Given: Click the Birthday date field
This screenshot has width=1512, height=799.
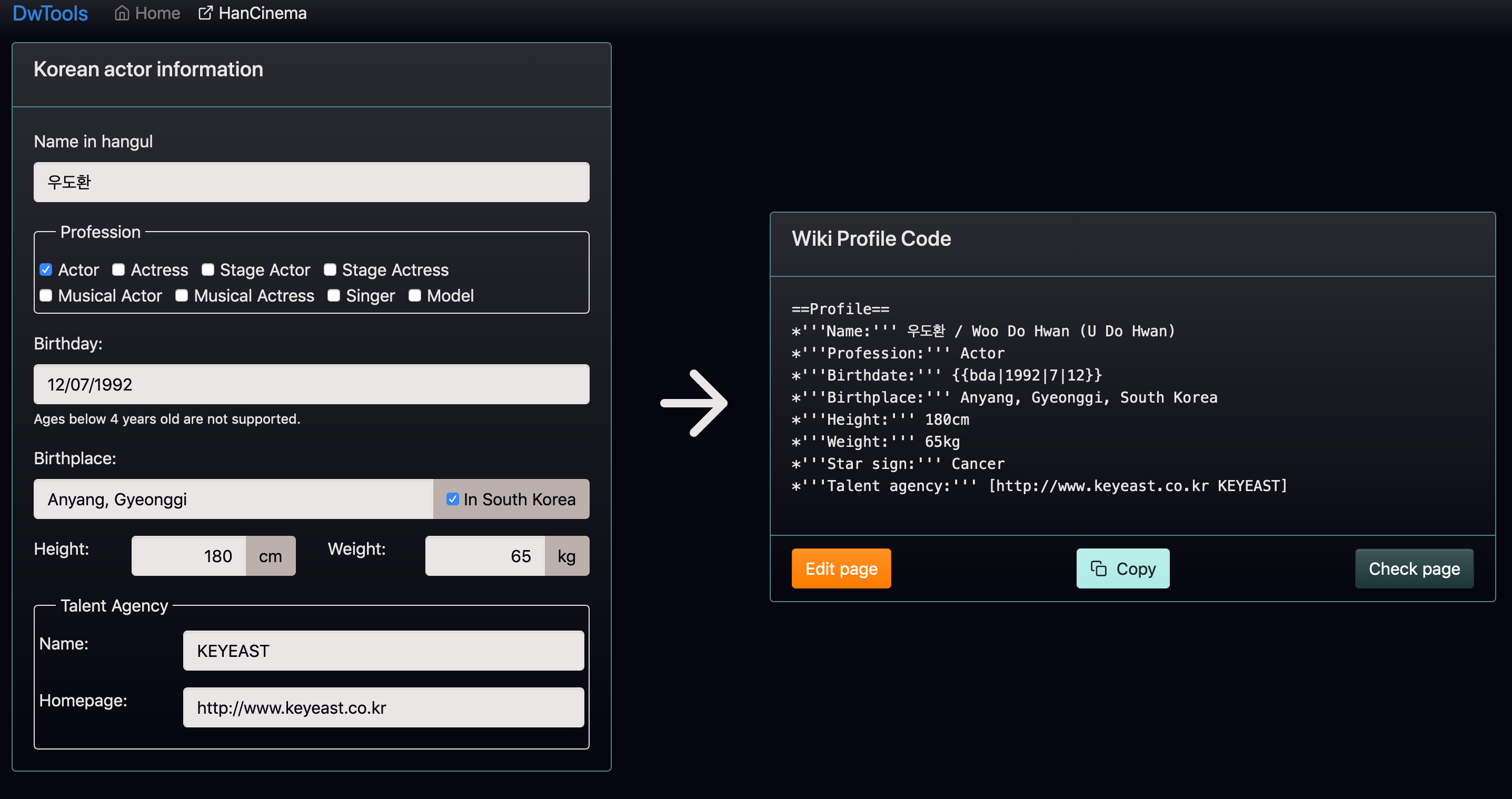Looking at the screenshot, I should [312, 384].
